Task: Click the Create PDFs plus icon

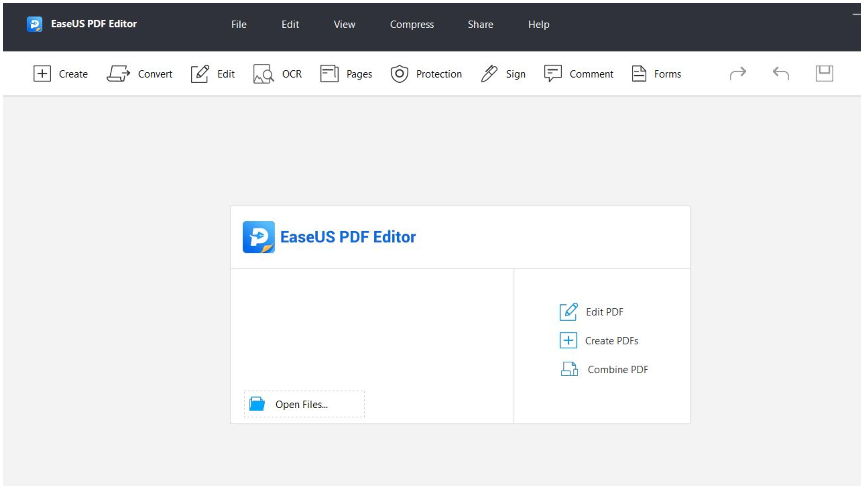Action: click(568, 341)
